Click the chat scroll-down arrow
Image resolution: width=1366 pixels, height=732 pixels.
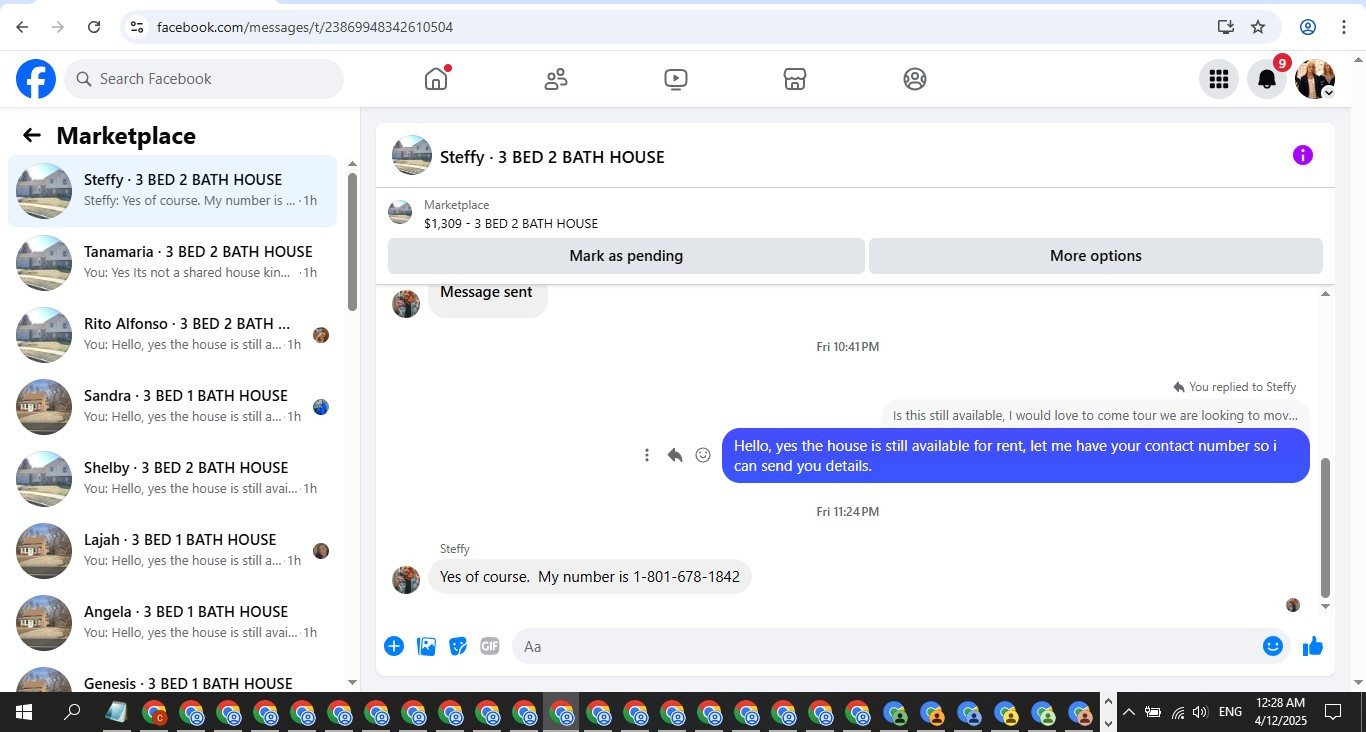pyautogui.click(x=1326, y=606)
